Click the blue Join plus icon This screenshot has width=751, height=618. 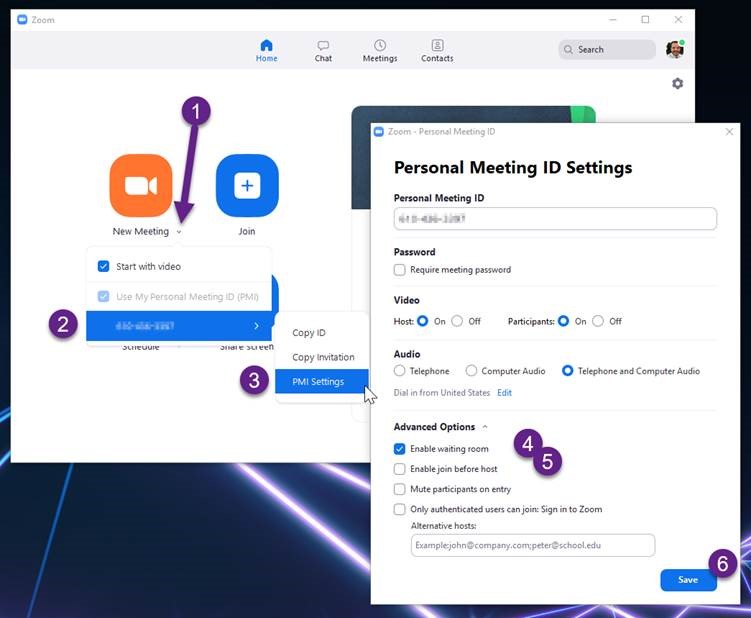click(247, 185)
